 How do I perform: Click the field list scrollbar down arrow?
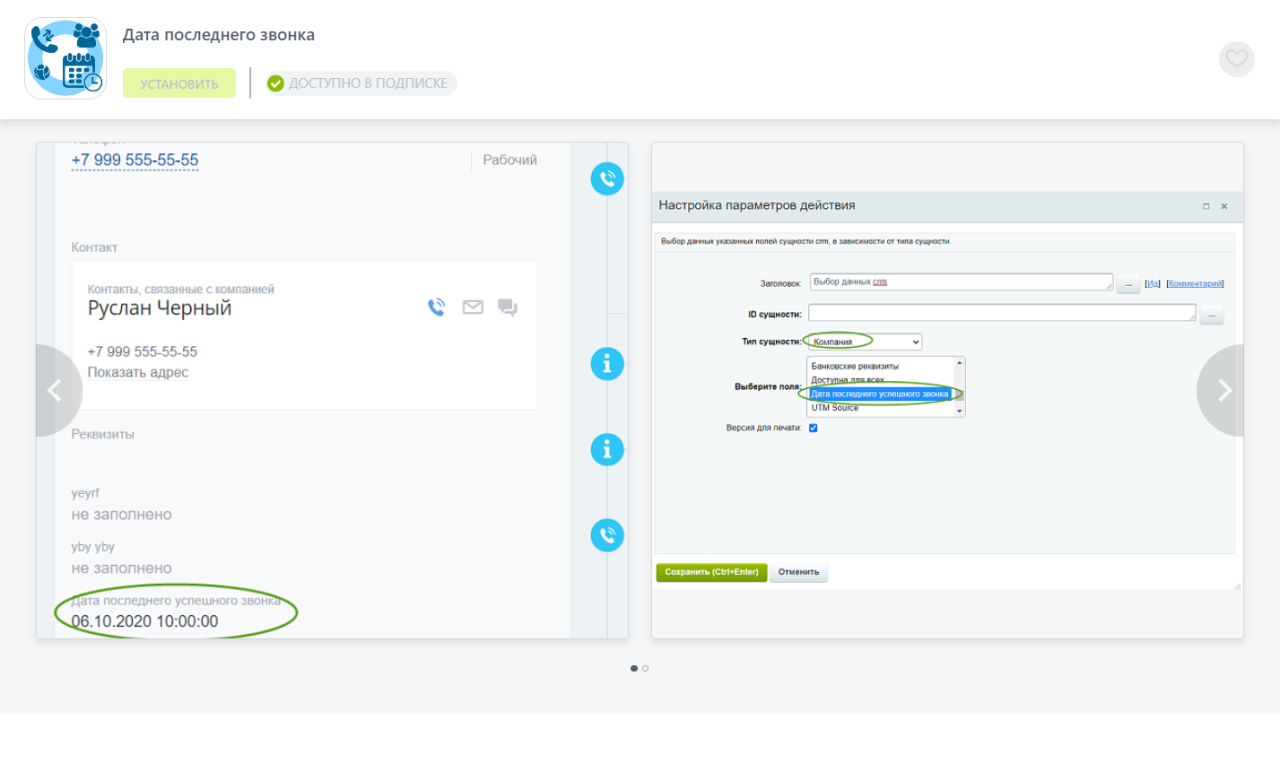[x=960, y=411]
